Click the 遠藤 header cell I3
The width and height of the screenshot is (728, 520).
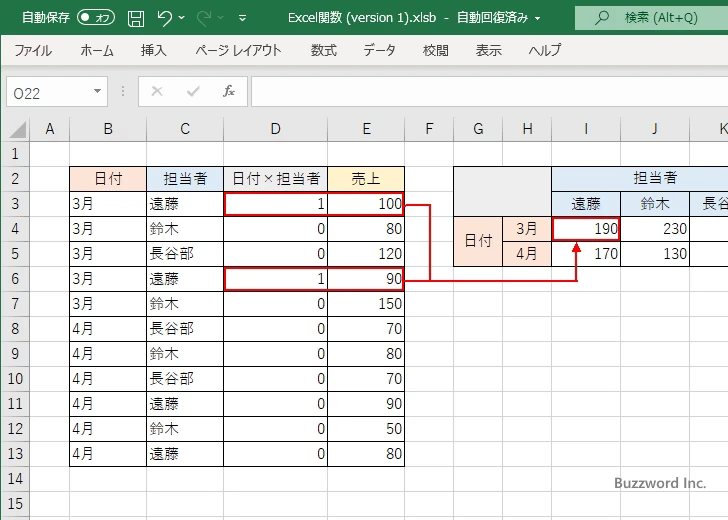[x=586, y=204]
